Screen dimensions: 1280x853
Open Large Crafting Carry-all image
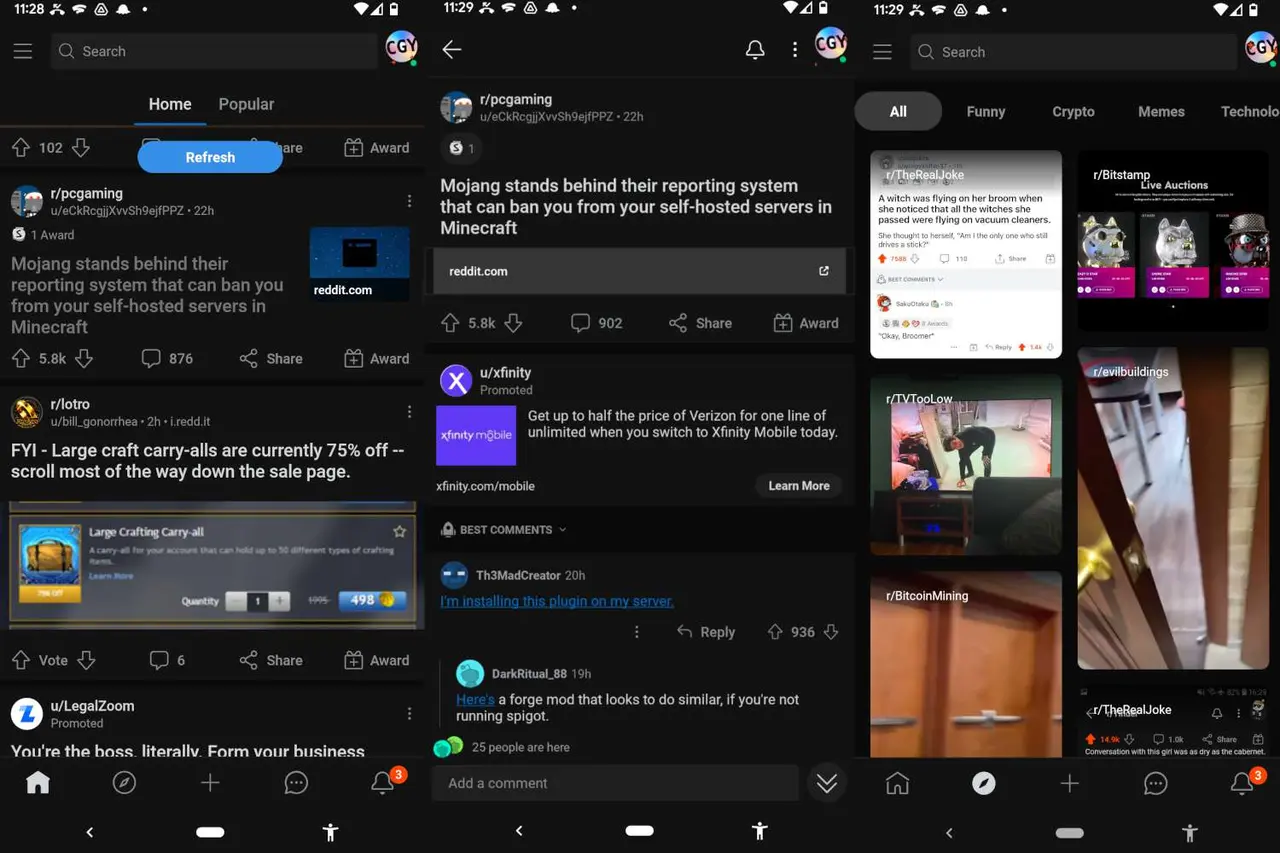pos(212,565)
